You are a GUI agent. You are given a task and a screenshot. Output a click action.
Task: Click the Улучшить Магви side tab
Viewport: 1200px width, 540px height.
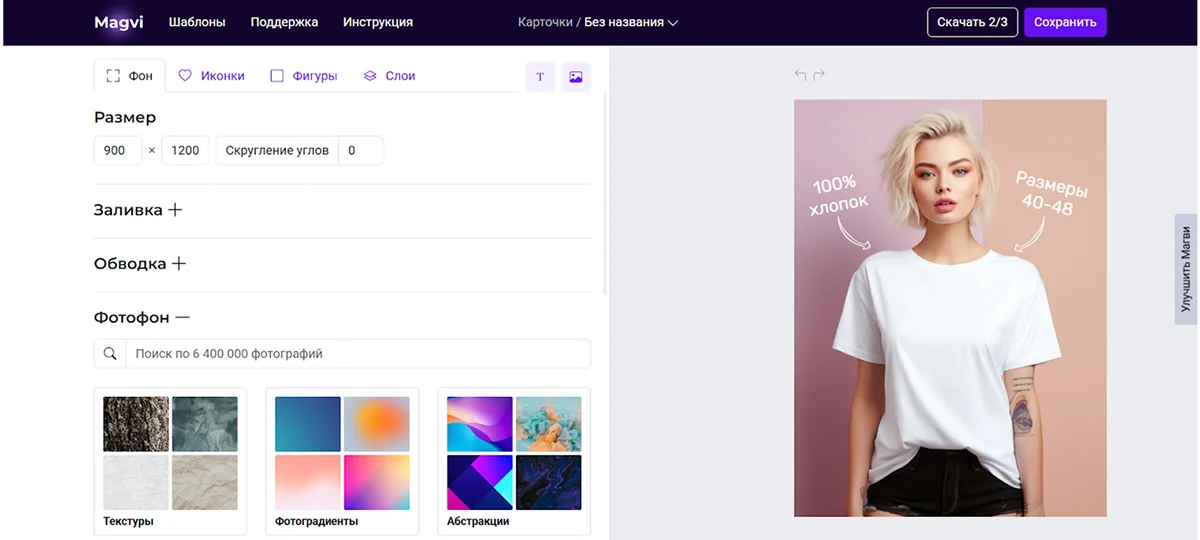pyautogui.click(x=1186, y=269)
